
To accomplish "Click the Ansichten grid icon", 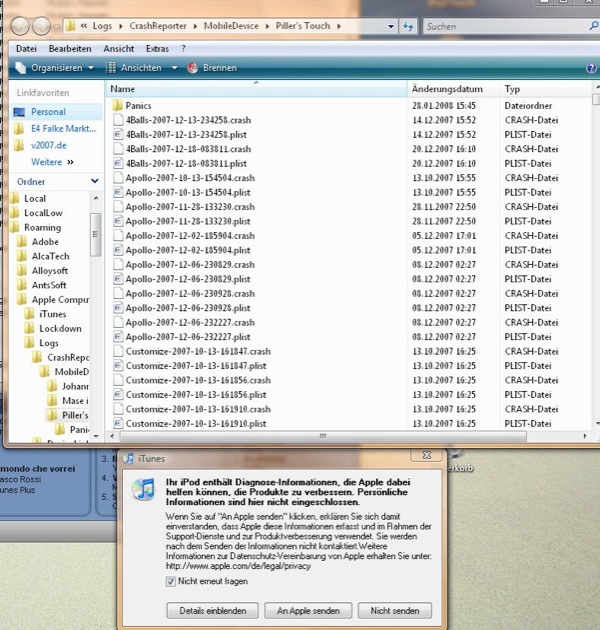I will 111,68.
